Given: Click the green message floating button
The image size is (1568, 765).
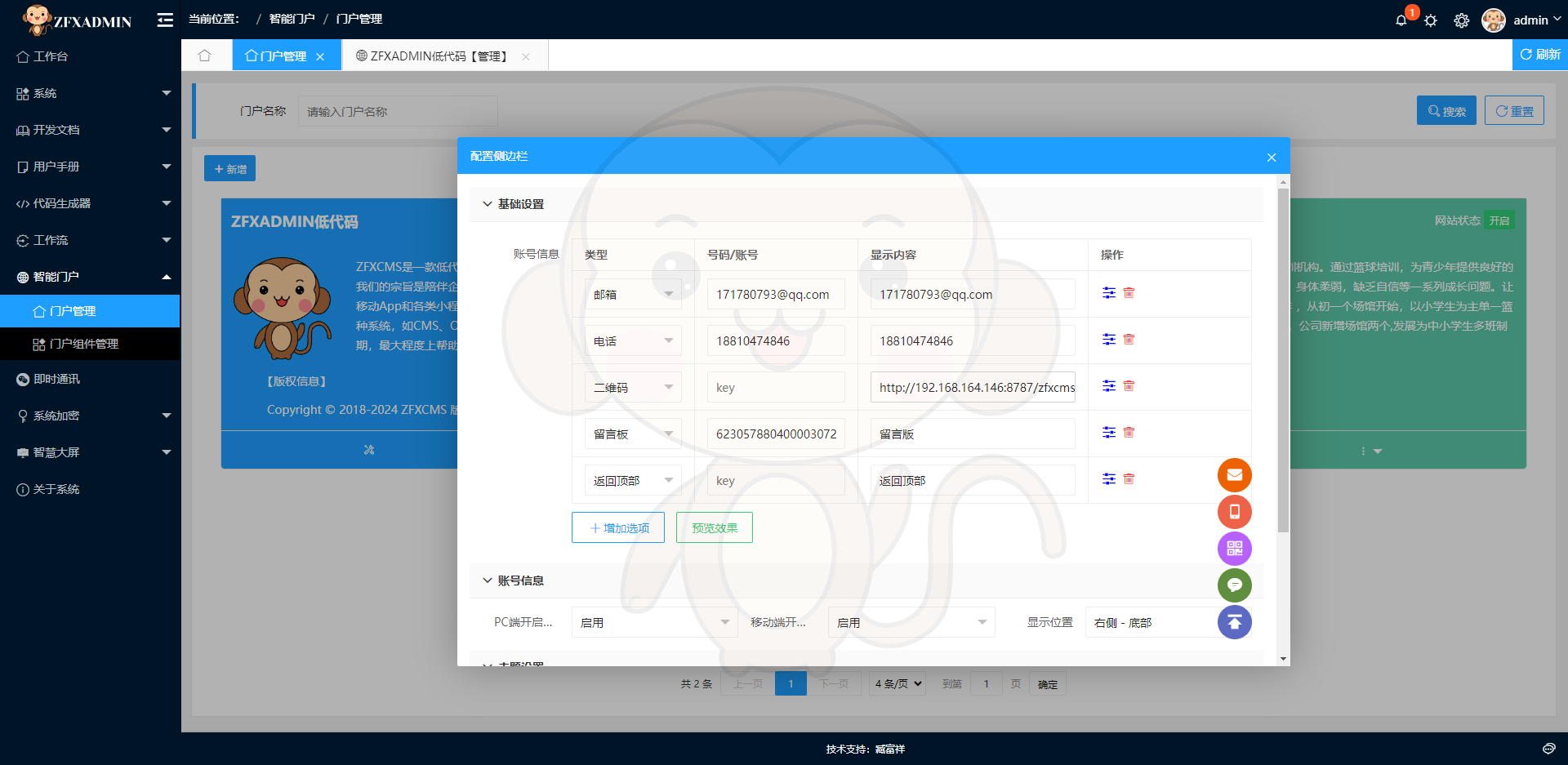Looking at the screenshot, I should [x=1235, y=585].
